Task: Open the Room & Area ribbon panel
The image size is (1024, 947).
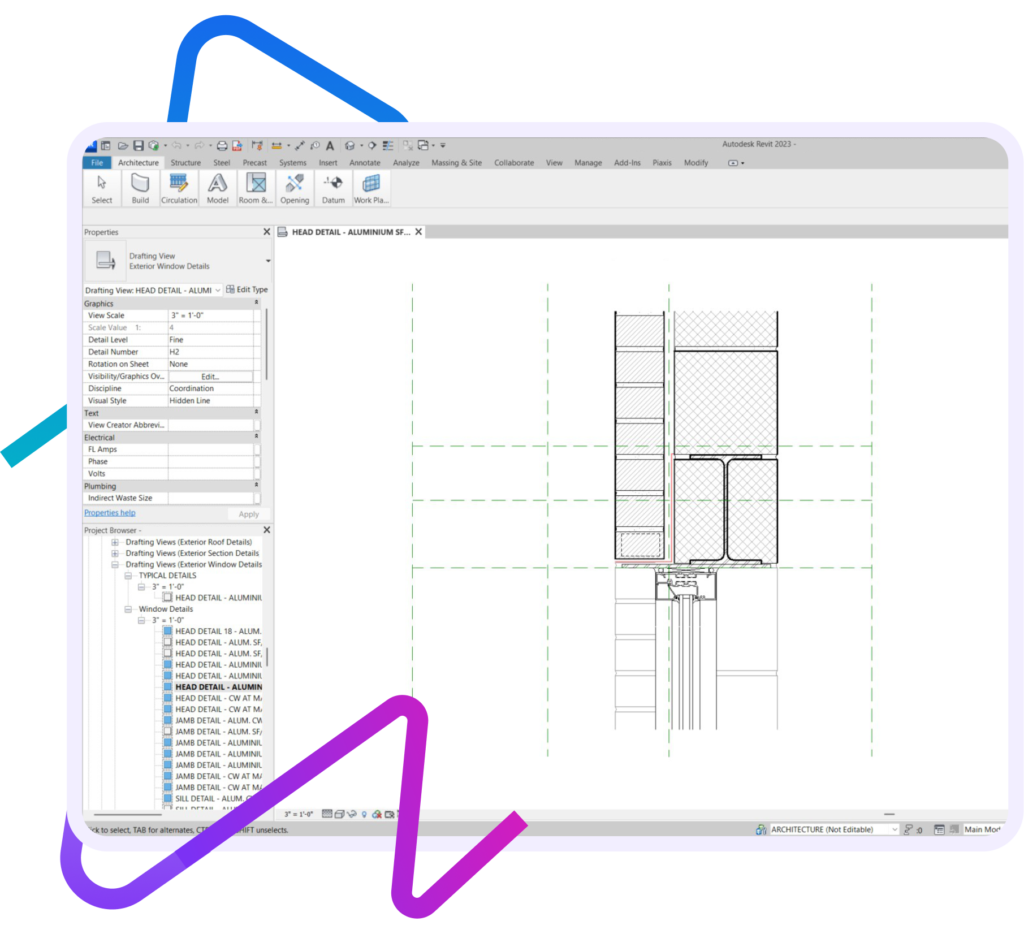Action: point(256,187)
